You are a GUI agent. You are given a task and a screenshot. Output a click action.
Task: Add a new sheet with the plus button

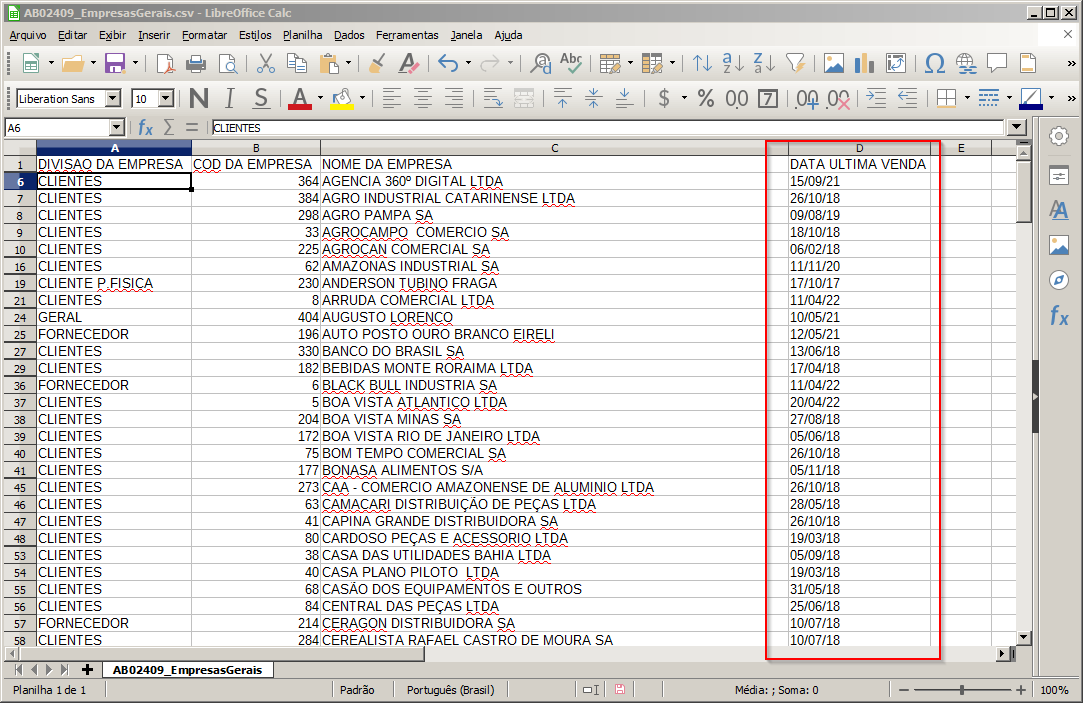(87, 670)
